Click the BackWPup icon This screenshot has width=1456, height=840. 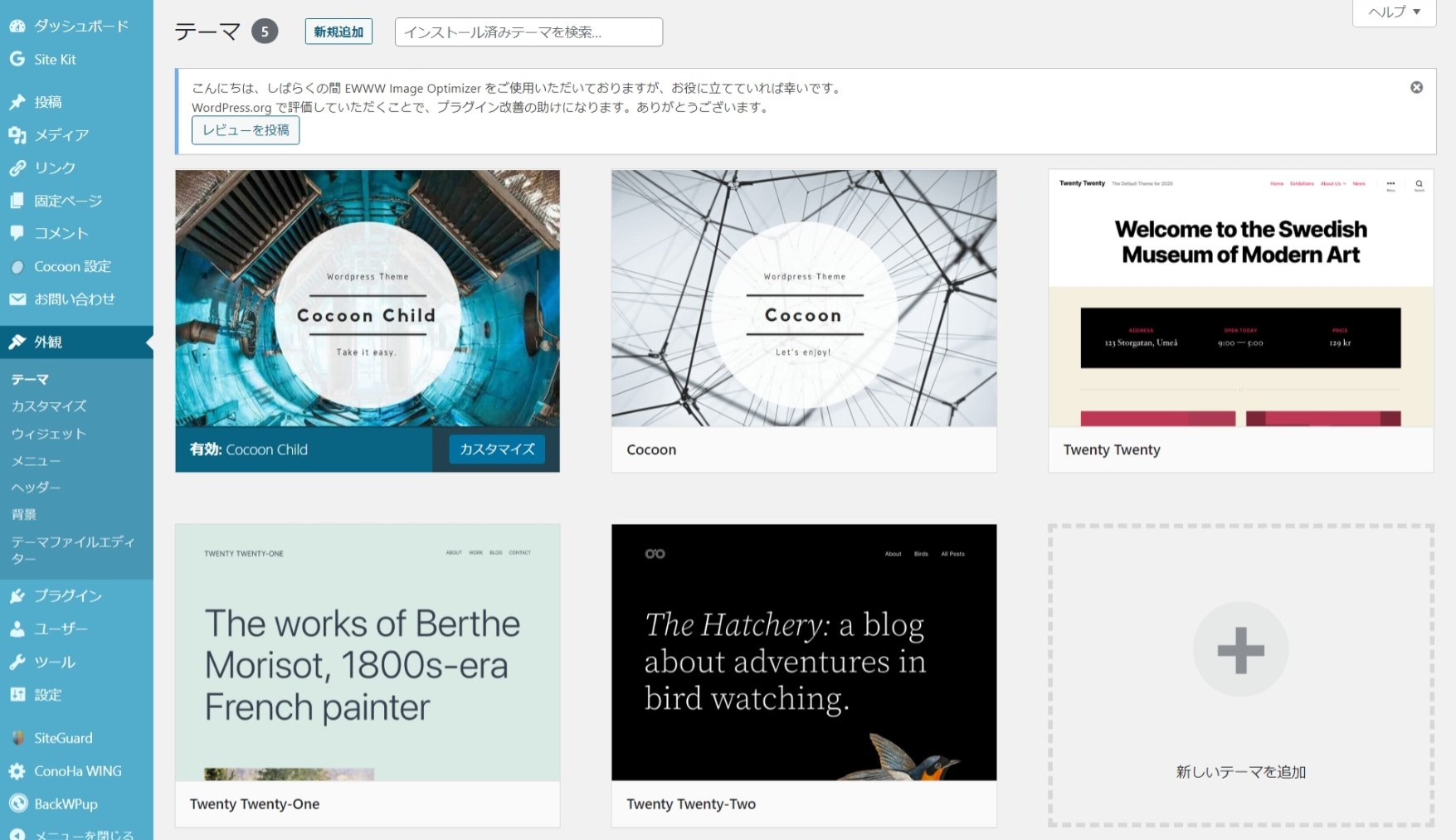pyautogui.click(x=17, y=804)
